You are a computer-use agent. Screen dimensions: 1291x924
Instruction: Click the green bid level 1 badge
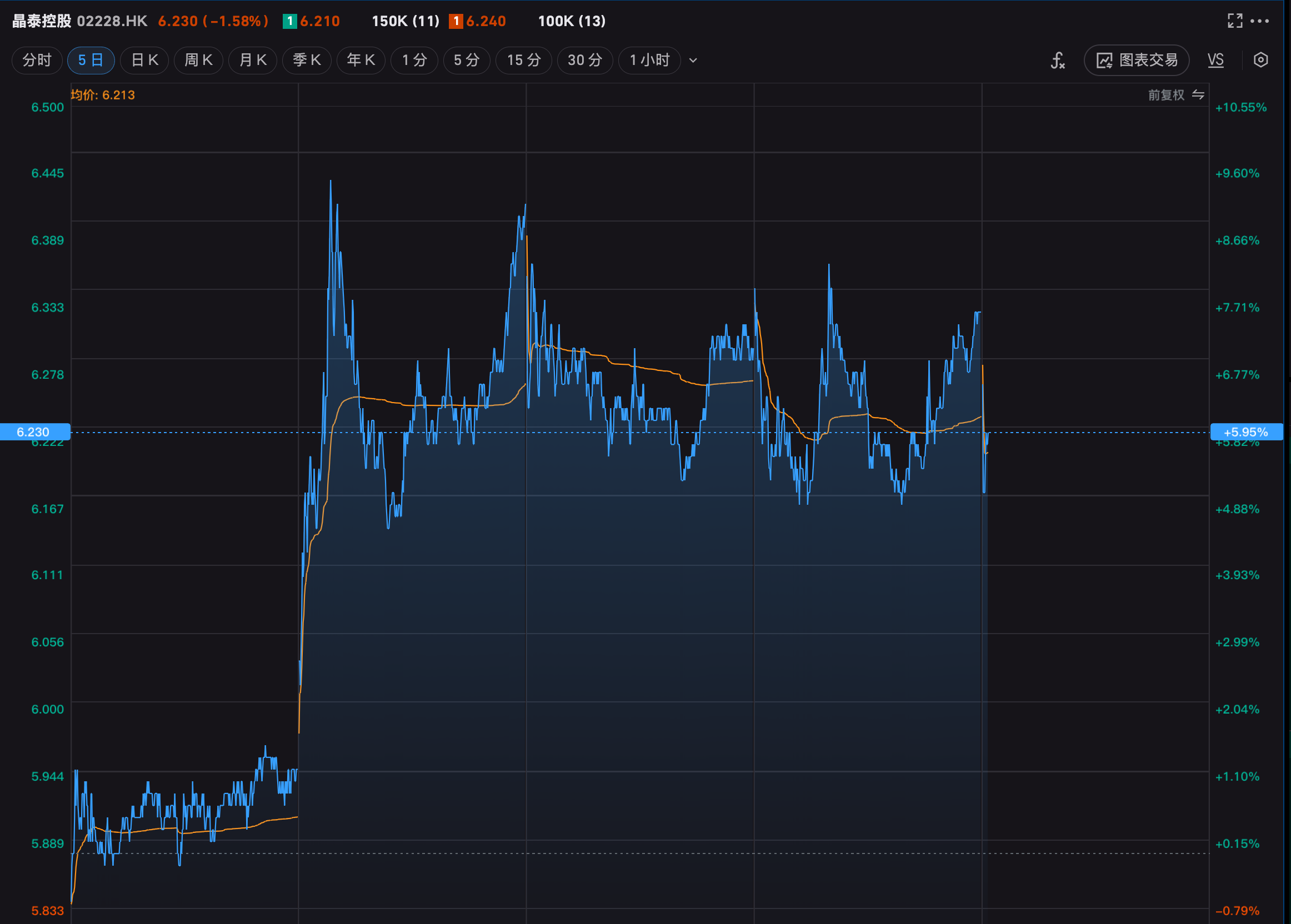pos(290,22)
